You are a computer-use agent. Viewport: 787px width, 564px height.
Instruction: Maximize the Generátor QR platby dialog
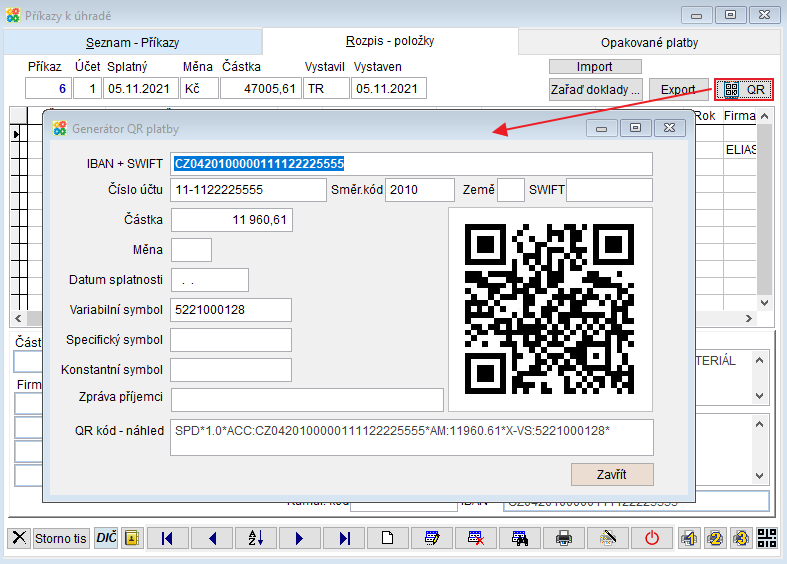pos(635,128)
